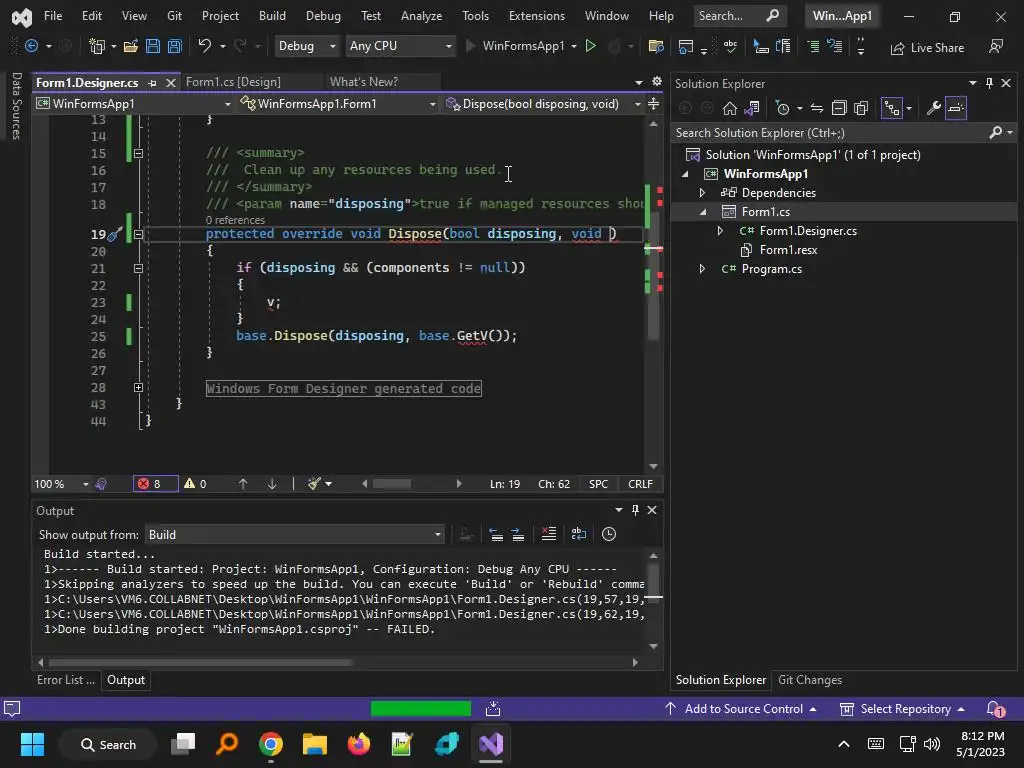The image size is (1024, 768).
Task: Click Sync with Active Document icon
Action: pos(816,108)
